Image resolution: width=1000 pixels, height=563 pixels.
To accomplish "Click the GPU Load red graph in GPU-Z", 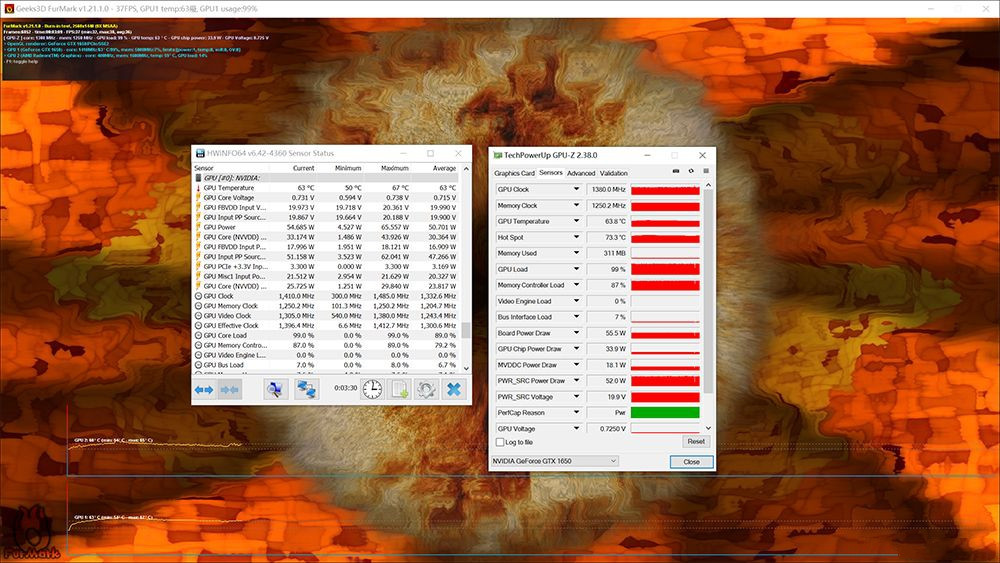I will tap(665, 269).
